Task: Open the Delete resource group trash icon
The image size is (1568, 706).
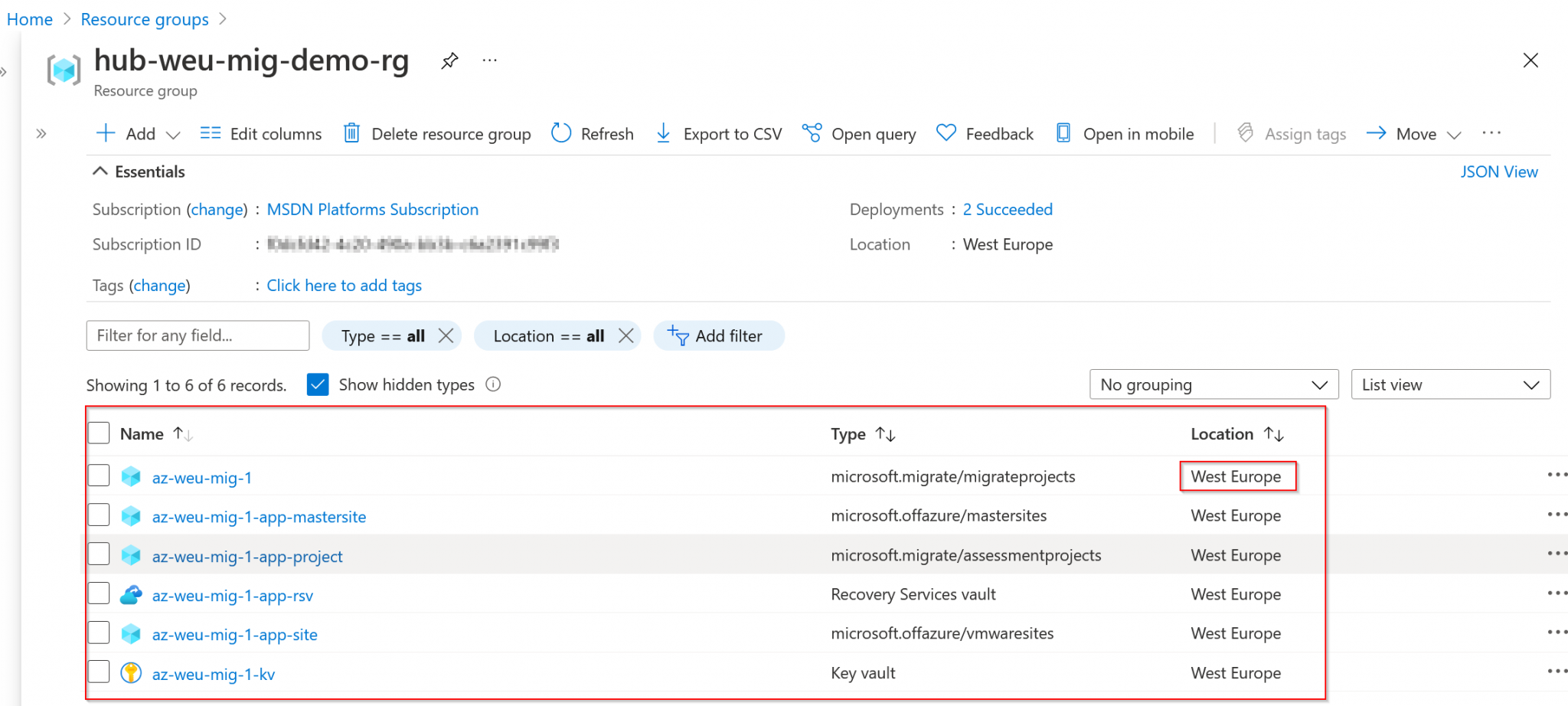Action: coord(352,133)
